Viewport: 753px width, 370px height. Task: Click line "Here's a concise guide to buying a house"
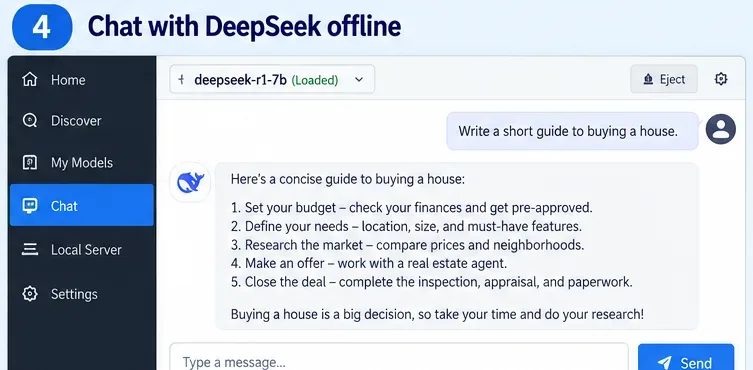(348, 180)
